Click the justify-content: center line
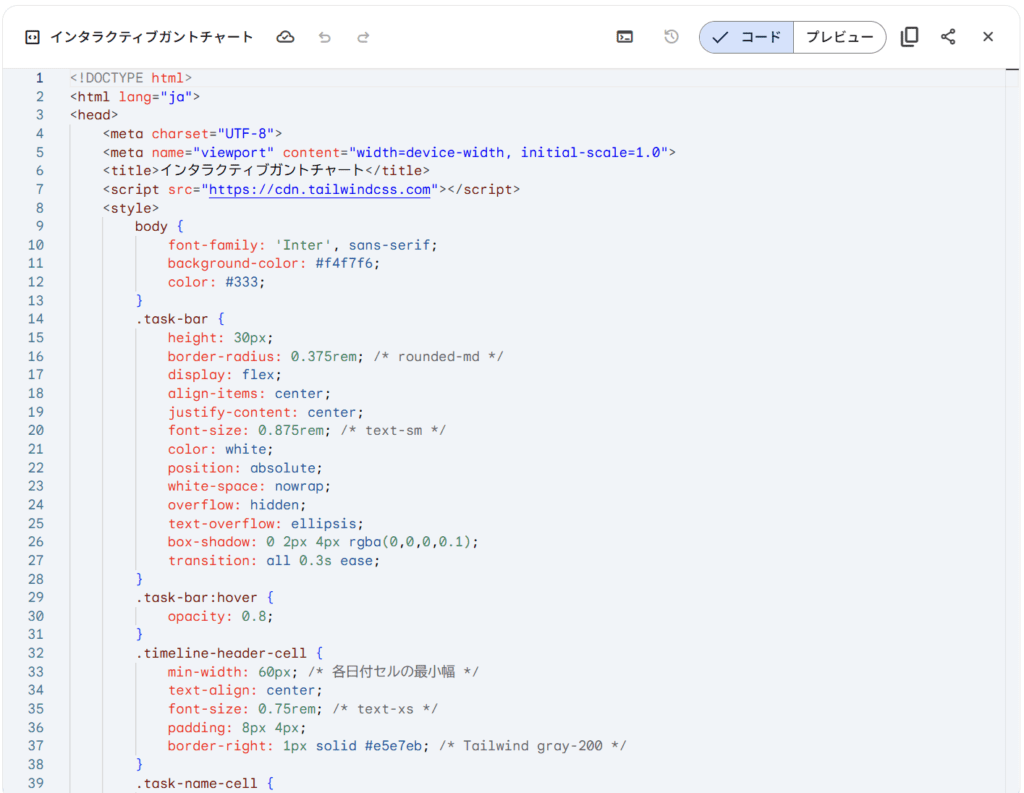Viewport: 1024px width, 793px height. 265,412
